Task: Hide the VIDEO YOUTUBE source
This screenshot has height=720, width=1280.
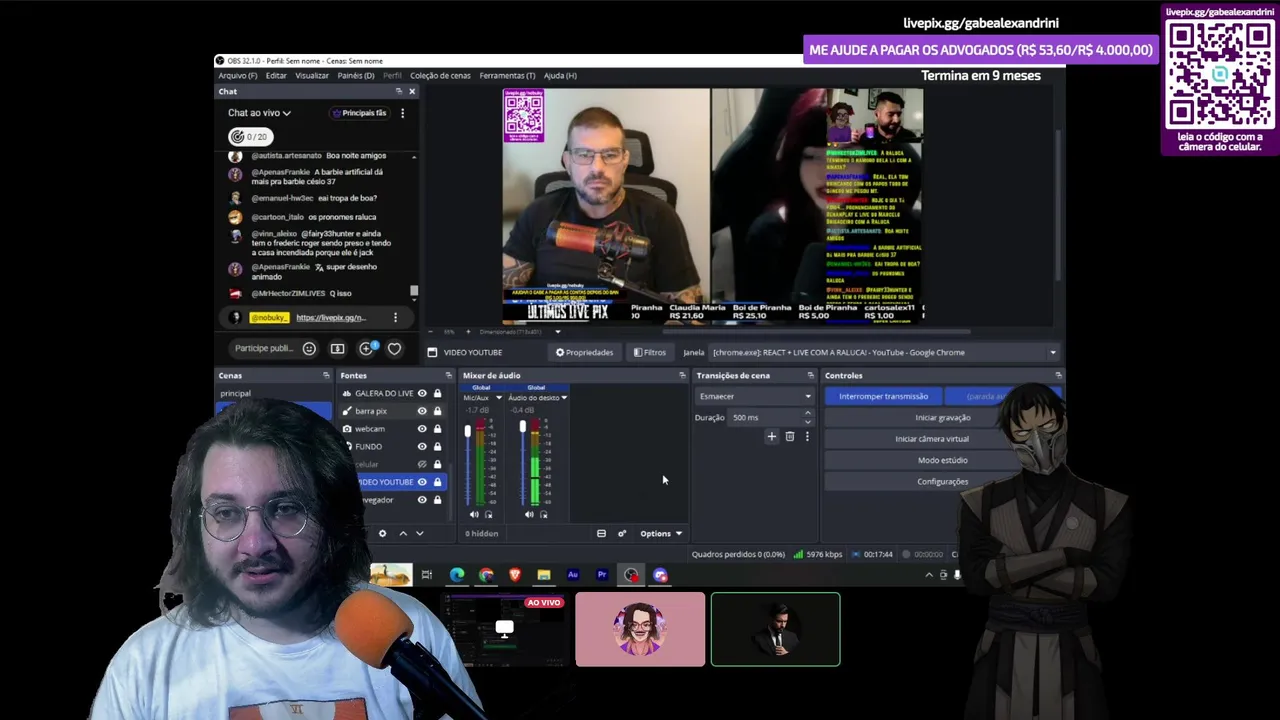Action: [x=422, y=482]
